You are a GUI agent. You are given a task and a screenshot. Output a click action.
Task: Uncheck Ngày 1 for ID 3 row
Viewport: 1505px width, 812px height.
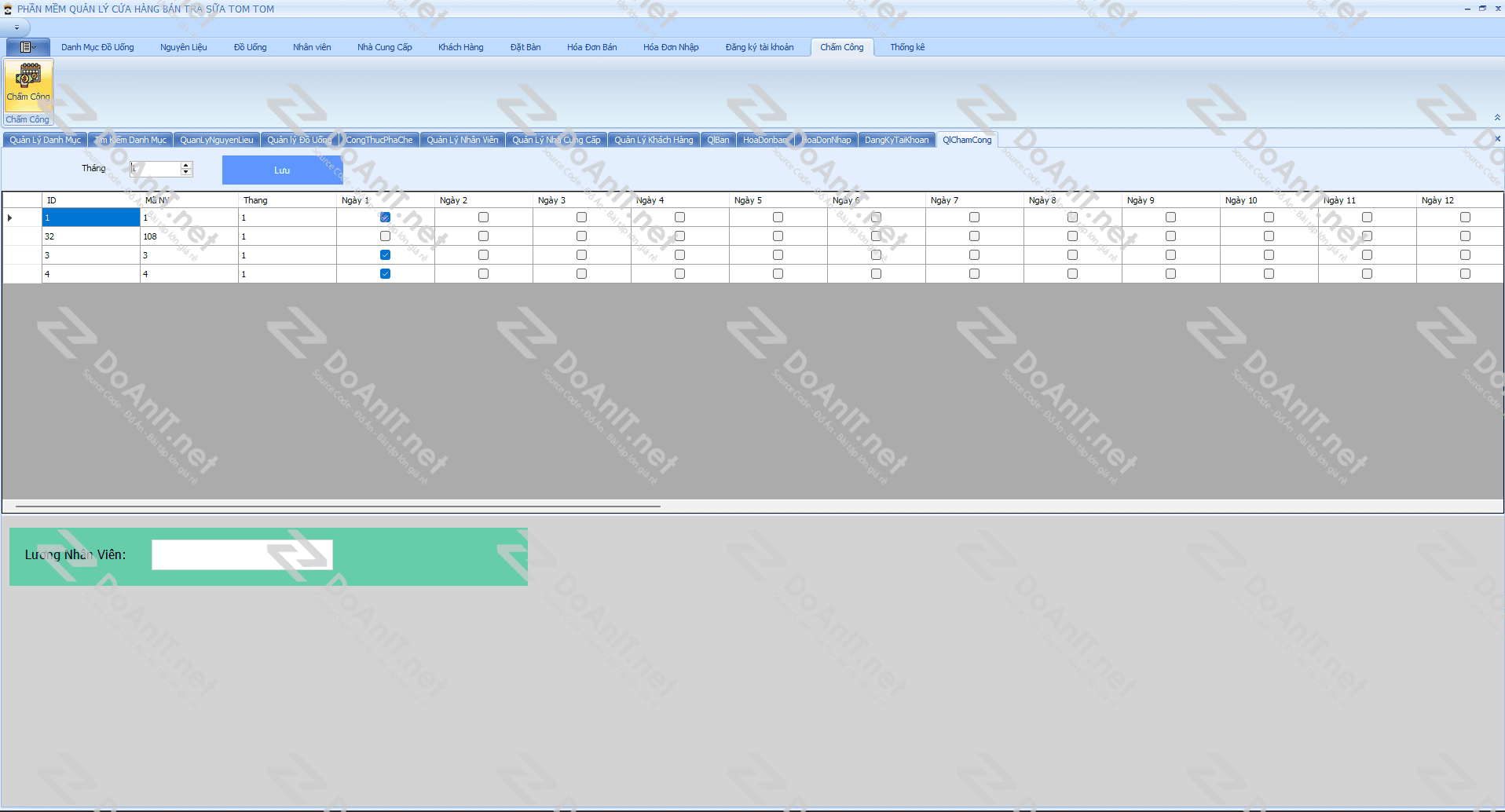click(385, 255)
